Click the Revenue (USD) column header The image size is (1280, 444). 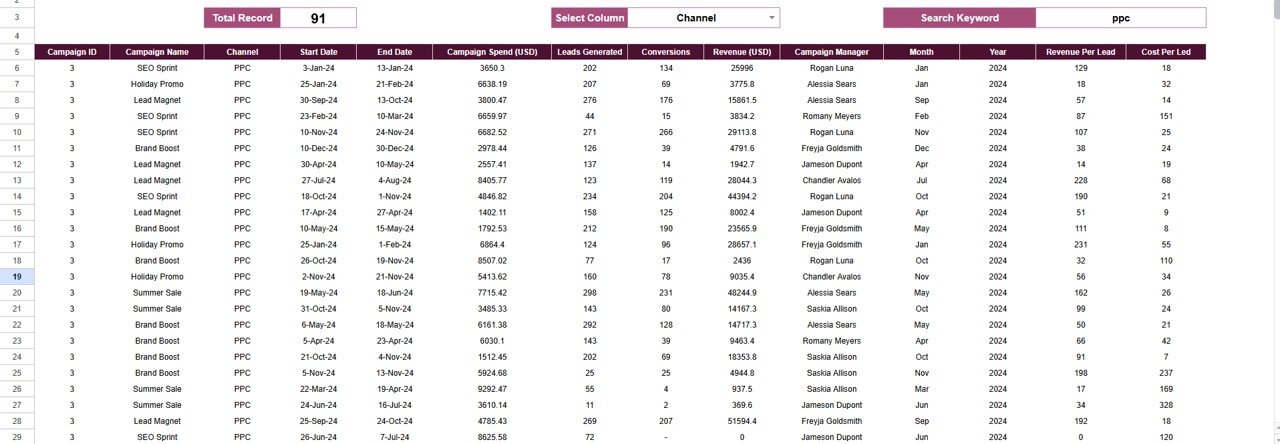(742, 52)
